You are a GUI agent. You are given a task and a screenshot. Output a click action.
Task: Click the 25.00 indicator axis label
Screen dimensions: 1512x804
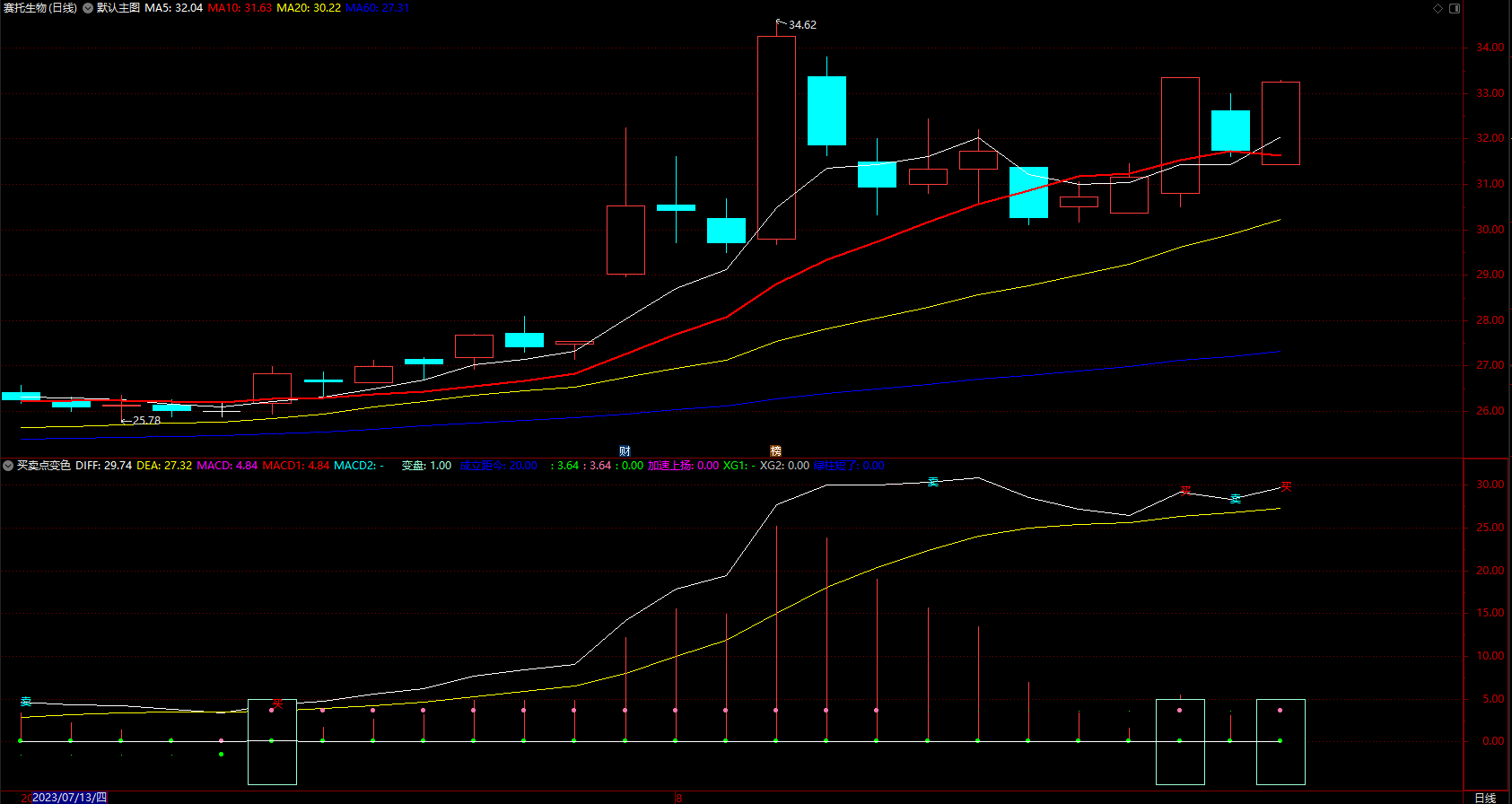(x=1490, y=528)
